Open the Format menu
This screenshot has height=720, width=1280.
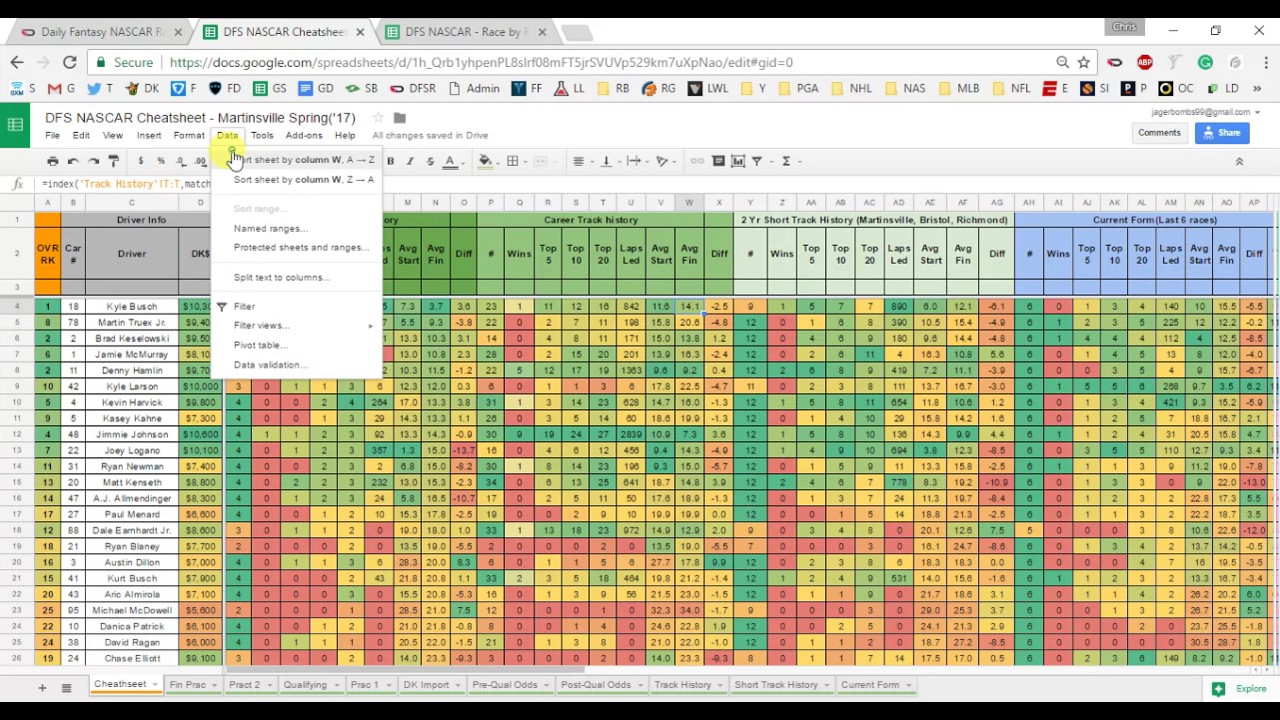188,135
